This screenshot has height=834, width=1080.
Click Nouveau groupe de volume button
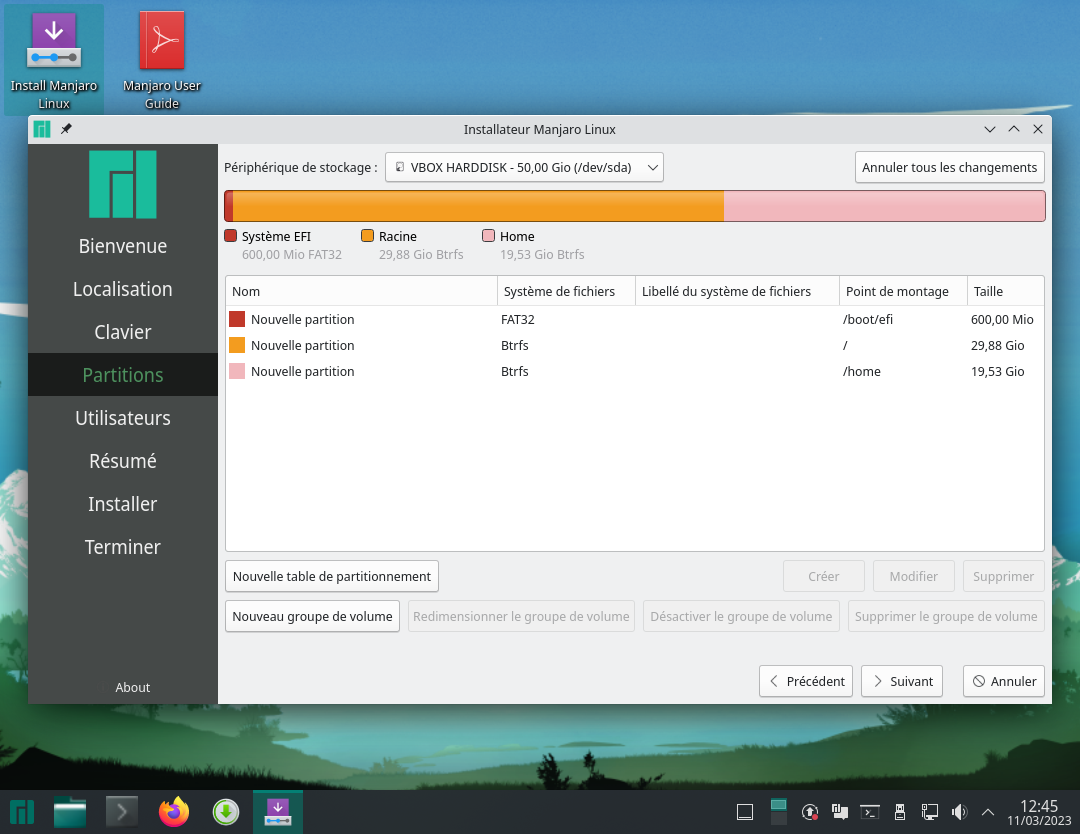click(312, 616)
